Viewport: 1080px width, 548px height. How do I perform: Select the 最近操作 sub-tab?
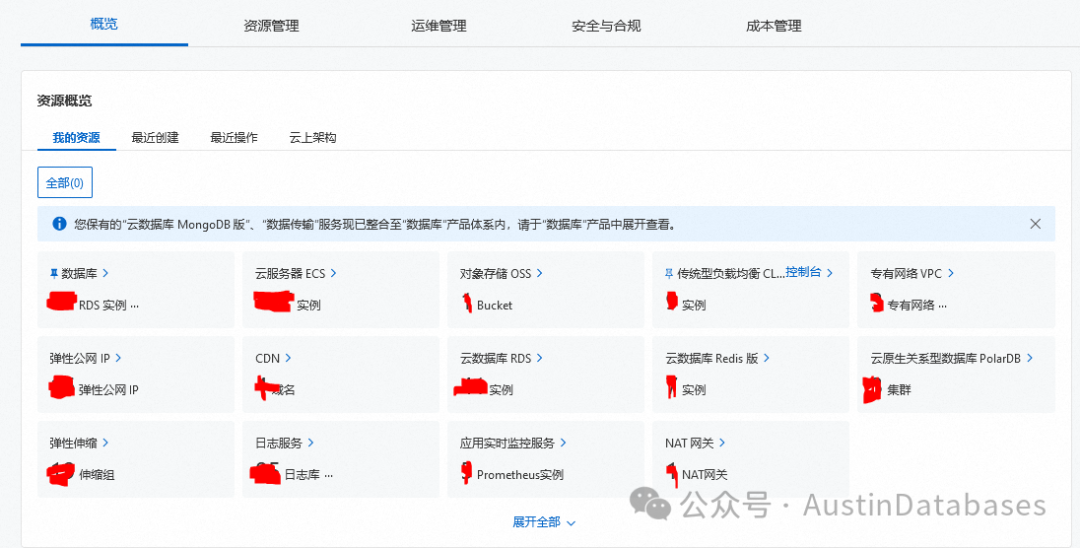pyautogui.click(x=234, y=137)
